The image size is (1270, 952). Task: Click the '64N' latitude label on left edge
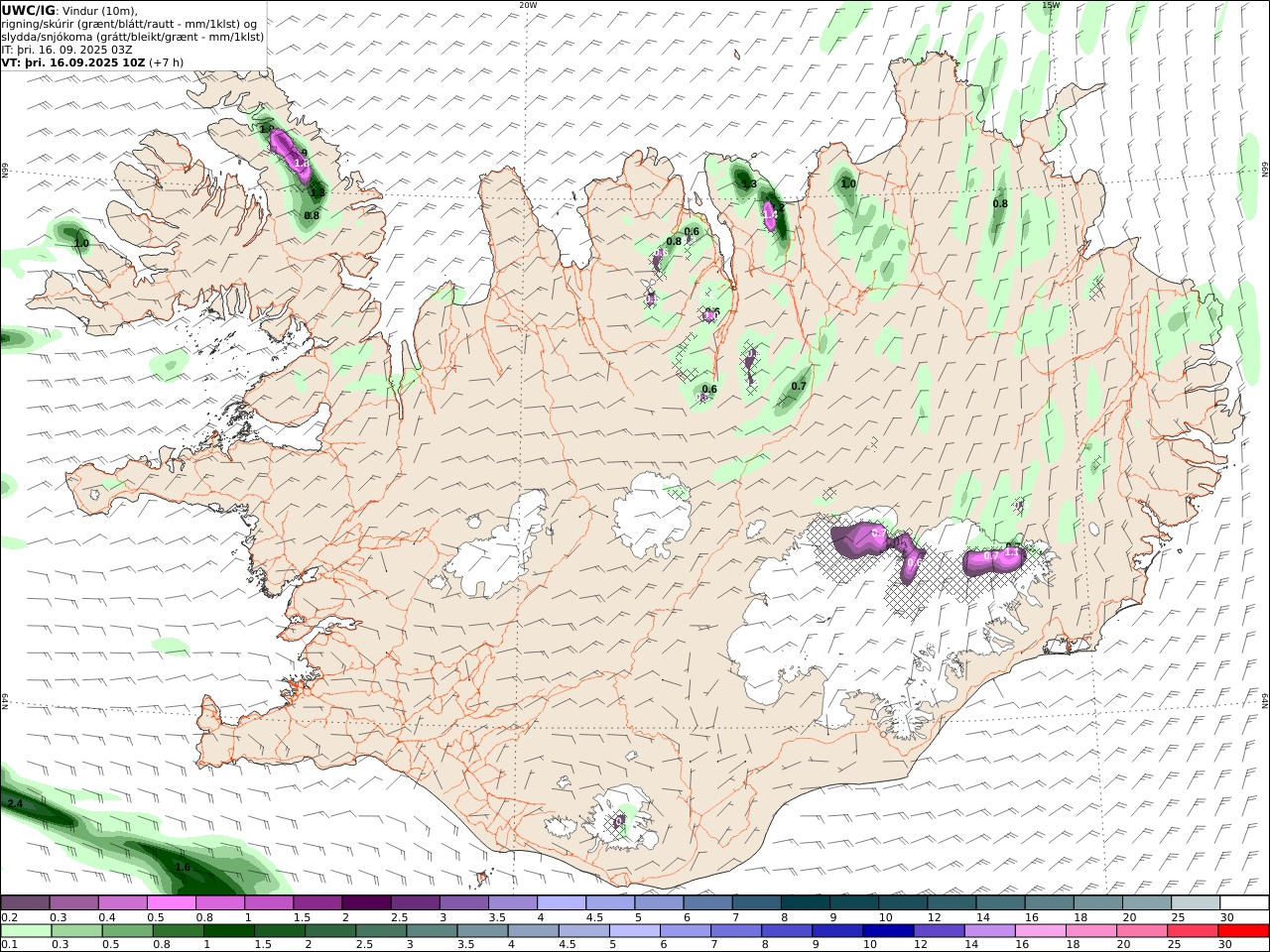point(4,701)
